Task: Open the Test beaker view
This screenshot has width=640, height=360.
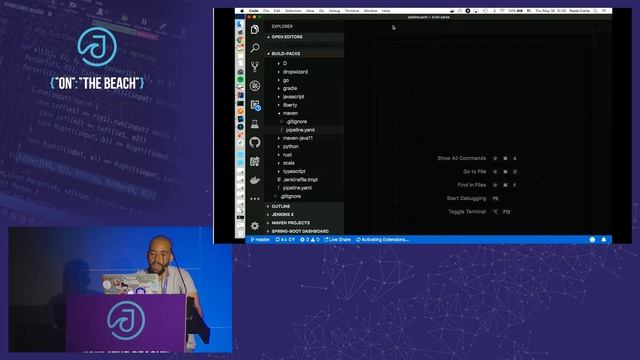Action: coord(255,124)
